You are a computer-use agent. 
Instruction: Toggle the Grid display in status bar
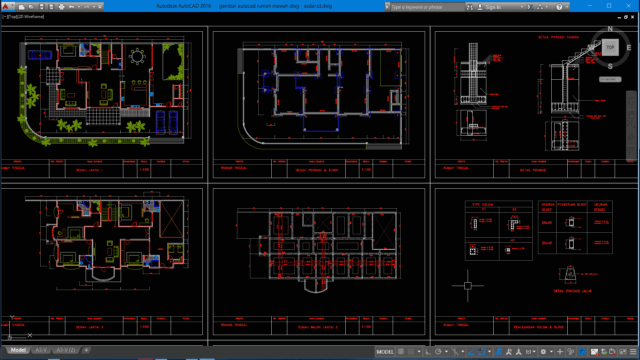point(401,351)
